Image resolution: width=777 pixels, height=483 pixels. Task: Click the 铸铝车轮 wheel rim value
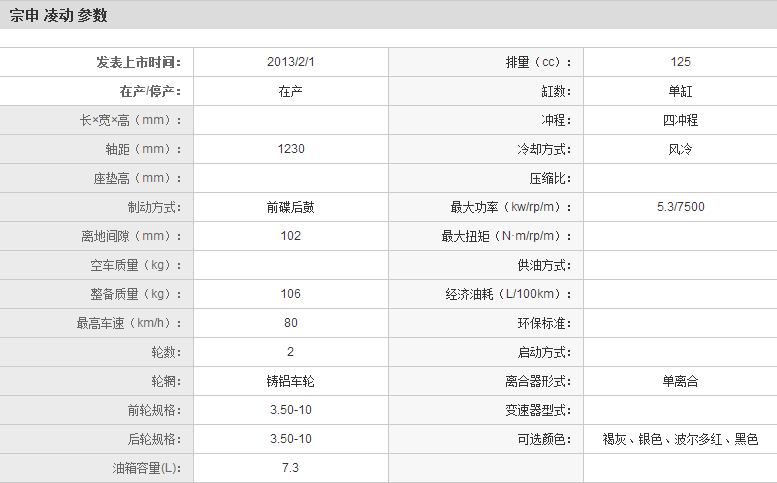[x=290, y=381]
